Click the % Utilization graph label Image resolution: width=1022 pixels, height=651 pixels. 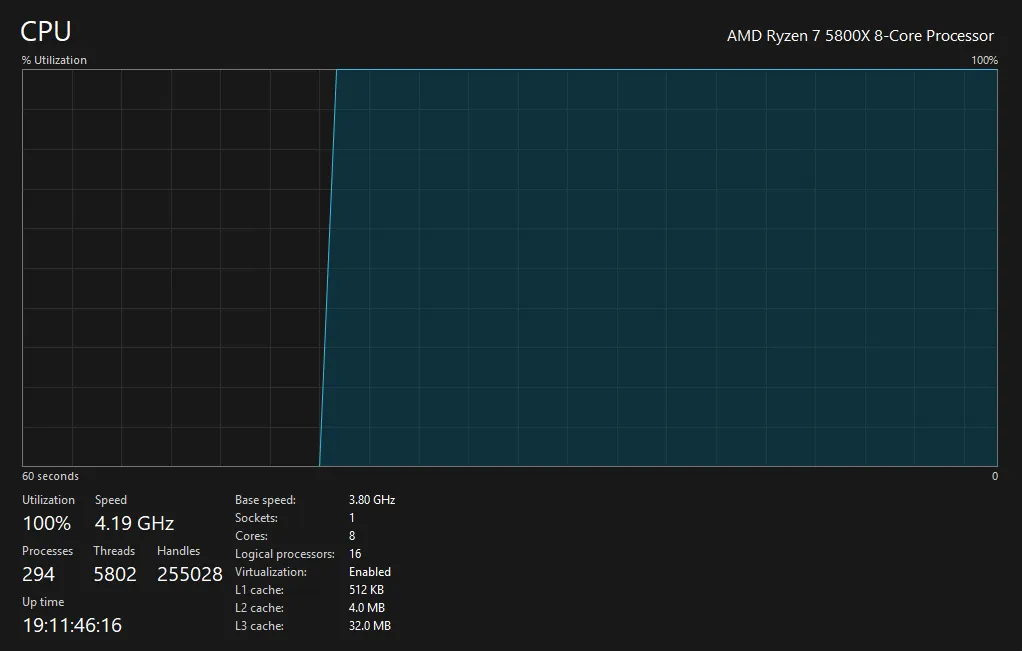click(x=54, y=60)
